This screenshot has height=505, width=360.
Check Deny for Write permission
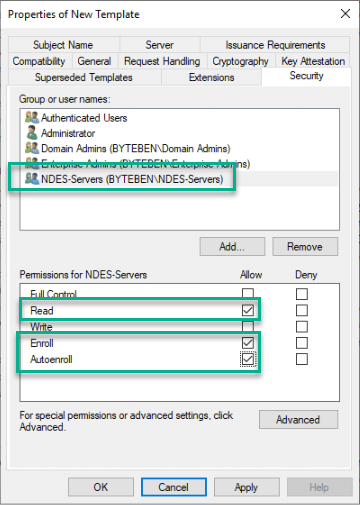[302, 327]
